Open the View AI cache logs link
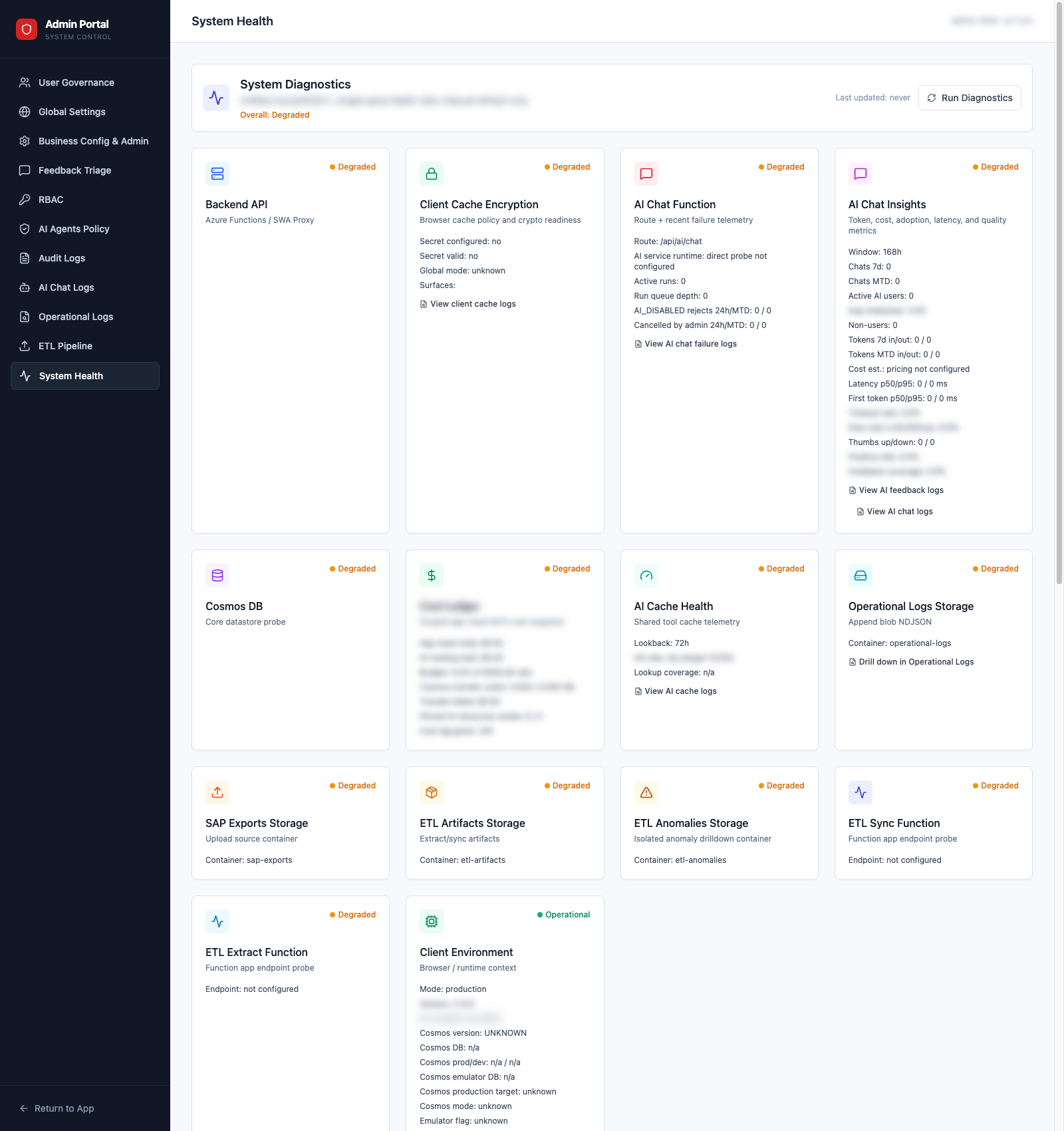Viewport: 1064px width, 1131px height. (x=676, y=691)
